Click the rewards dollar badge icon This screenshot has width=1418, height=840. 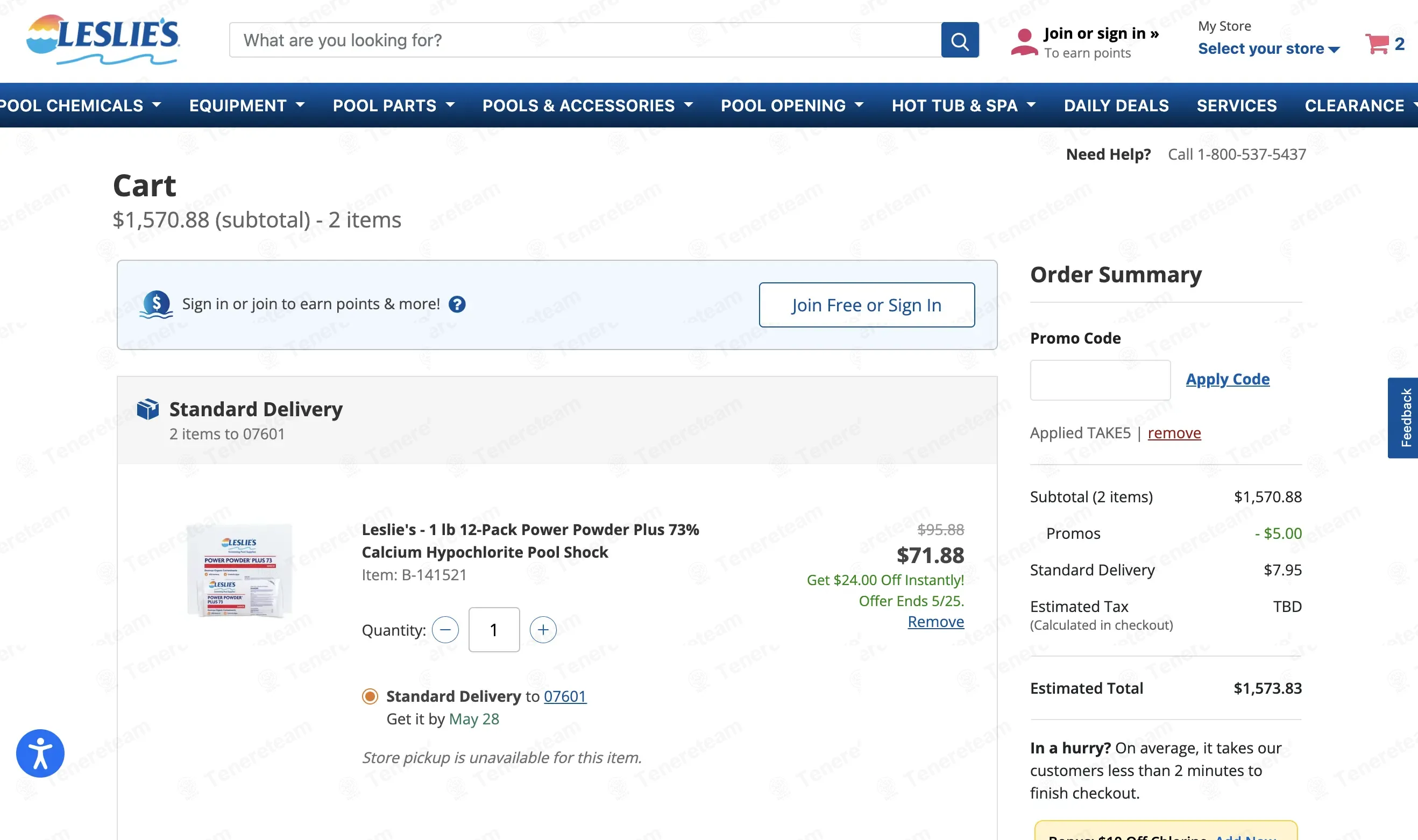pyautogui.click(x=156, y=304)
